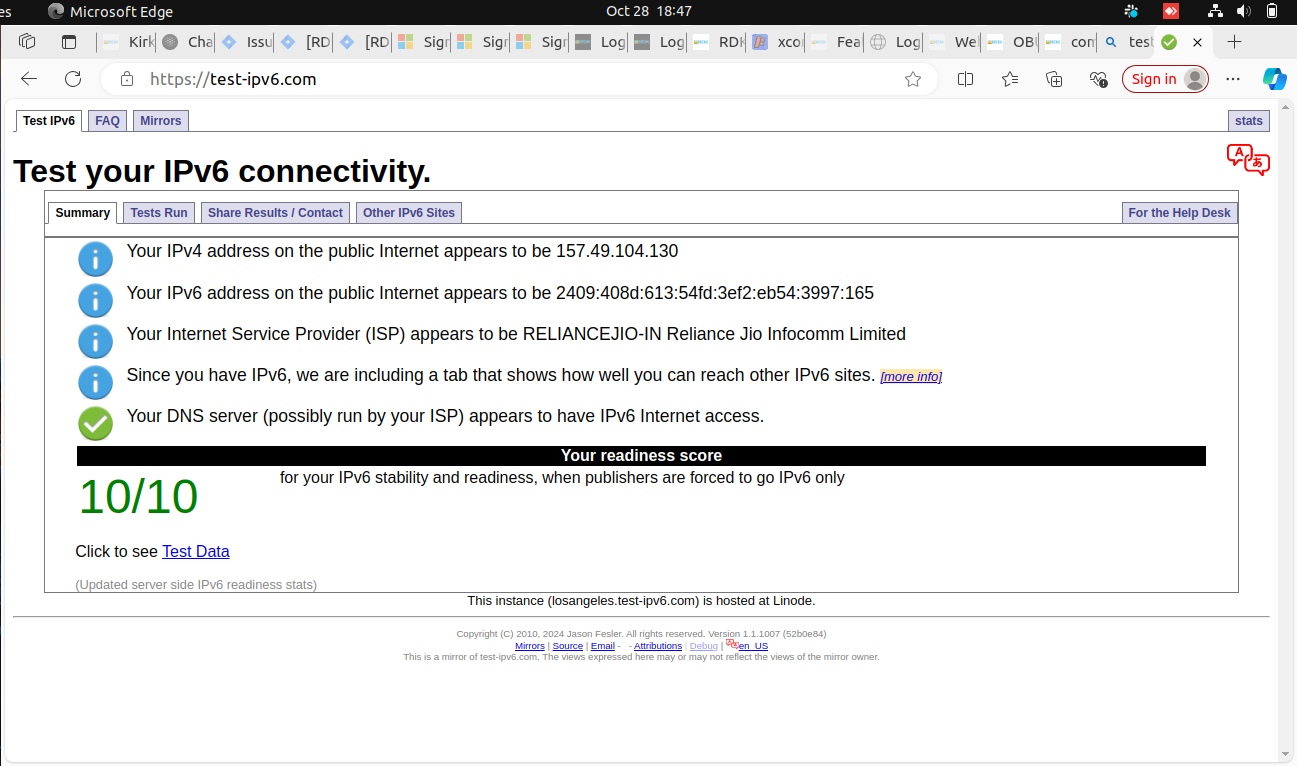
Task: Open the Favorites list icon
Action: click(1010, 79)
